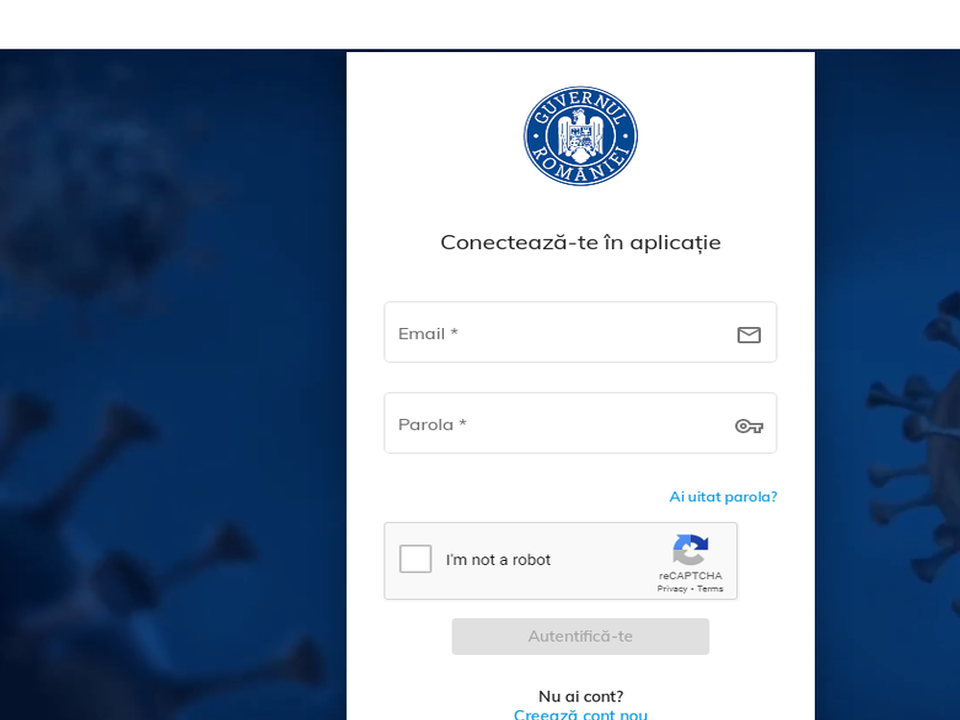Check the I'm not a robot box

pyautogui.click(x=415, y=559)
